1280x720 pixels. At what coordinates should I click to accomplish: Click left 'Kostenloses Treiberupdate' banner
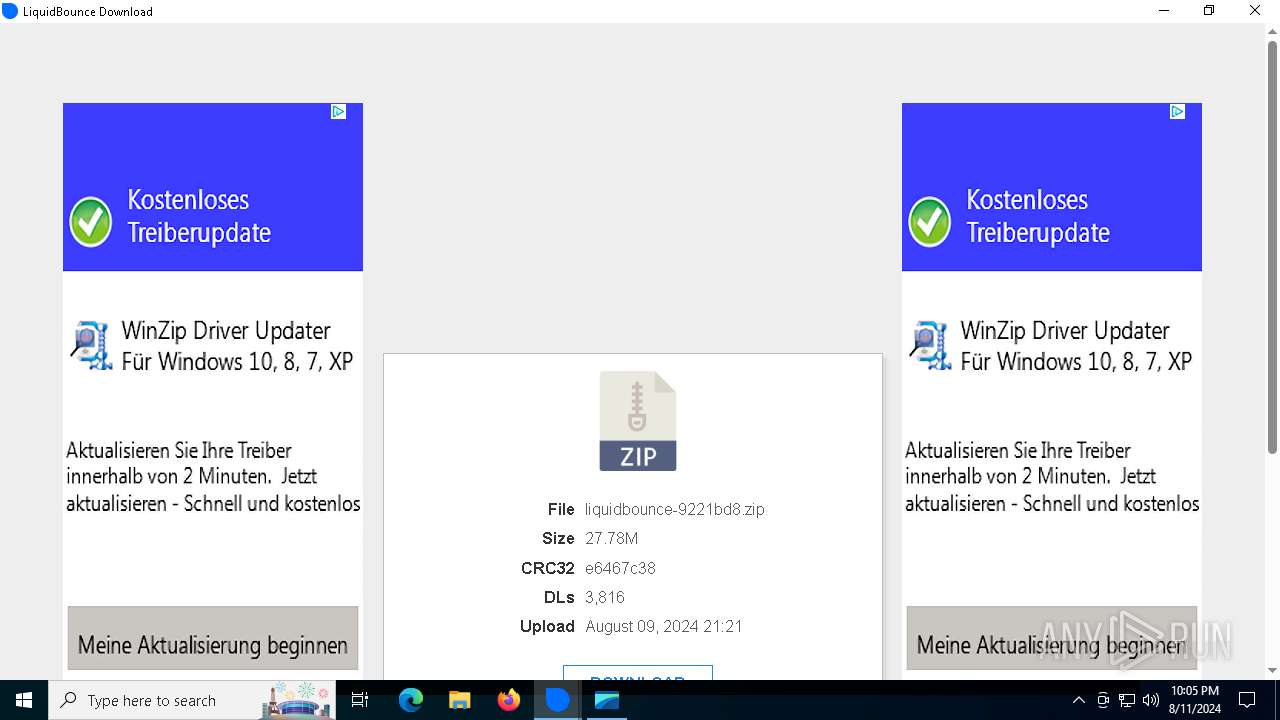(213, 187)
